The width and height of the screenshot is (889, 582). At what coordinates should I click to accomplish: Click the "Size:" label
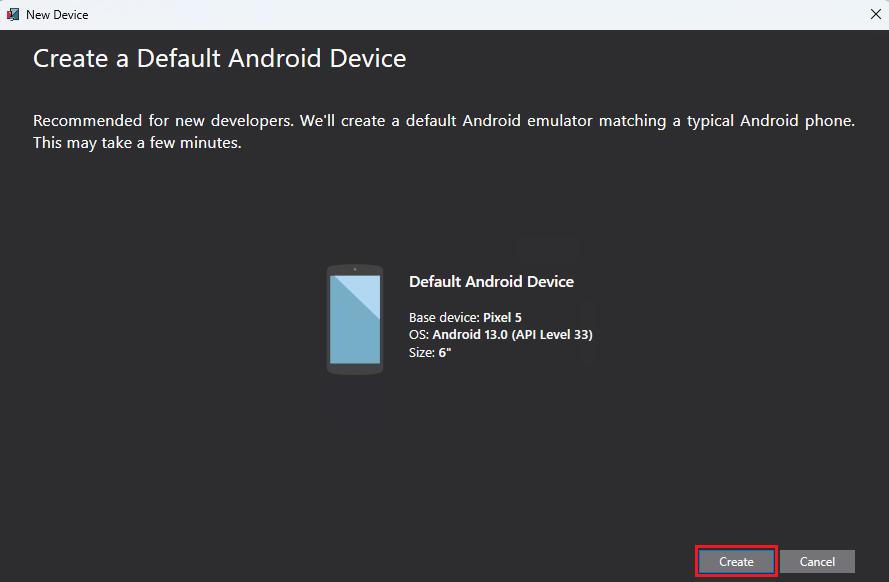coord(422,353)
